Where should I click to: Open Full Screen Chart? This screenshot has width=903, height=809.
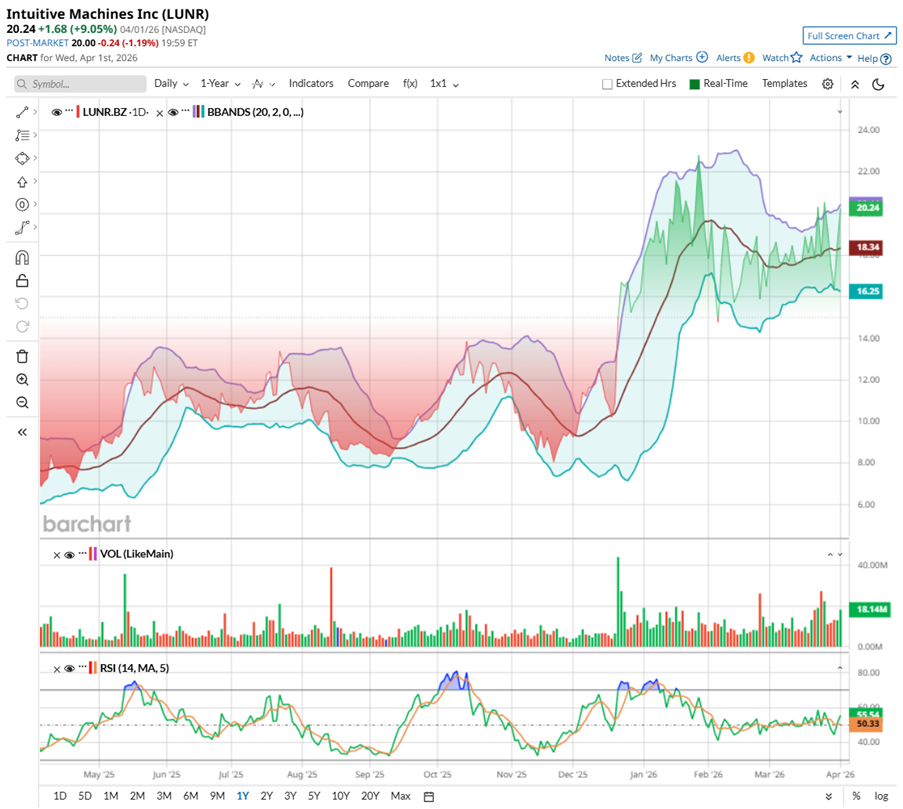pos(849,36)
